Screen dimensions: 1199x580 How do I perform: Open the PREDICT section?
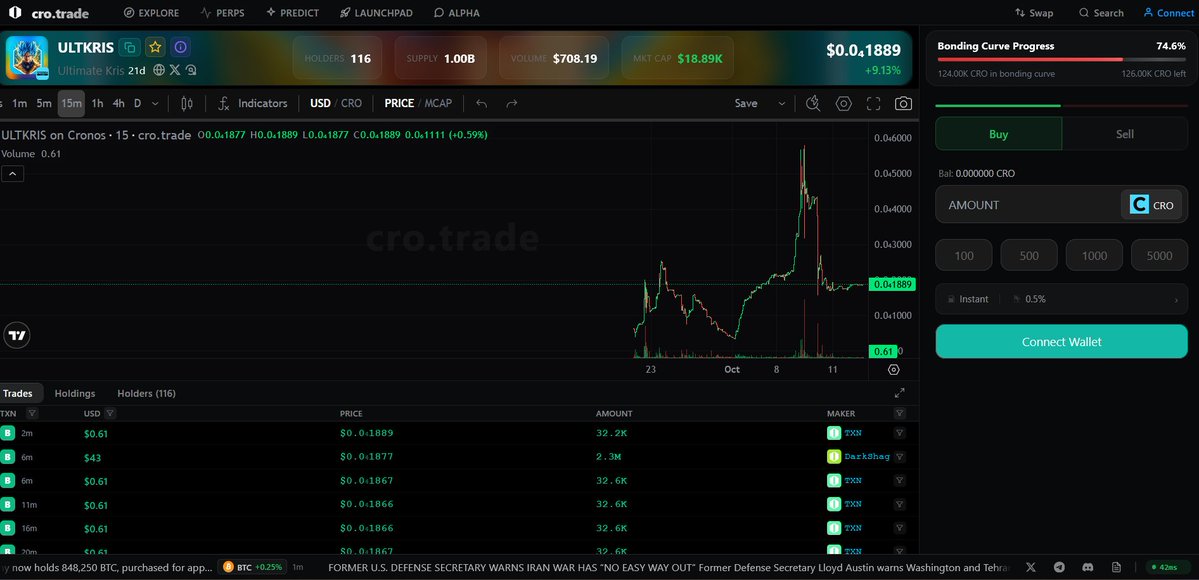click(x=293, y=13)
